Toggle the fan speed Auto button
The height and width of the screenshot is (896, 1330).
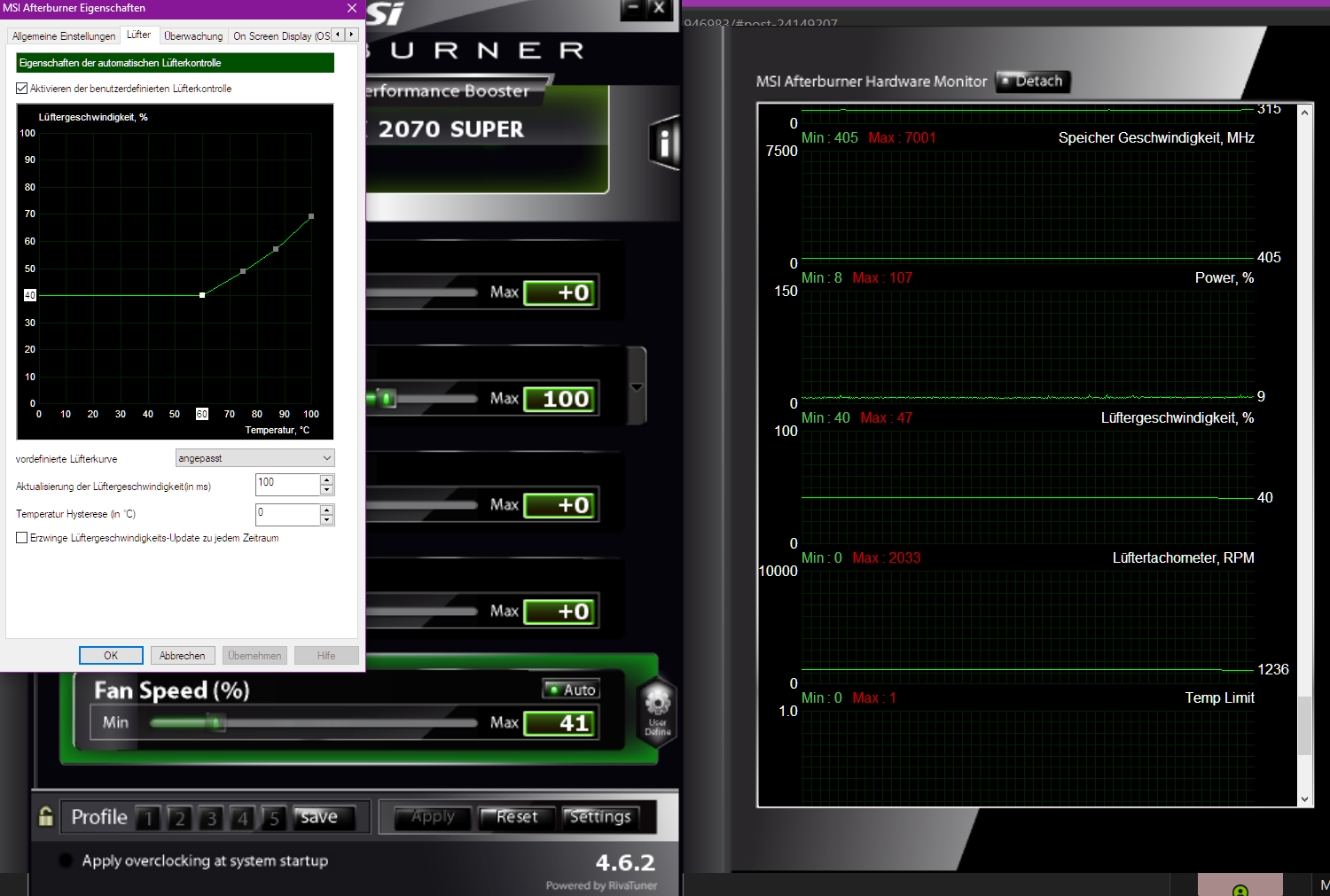(572, 690)
